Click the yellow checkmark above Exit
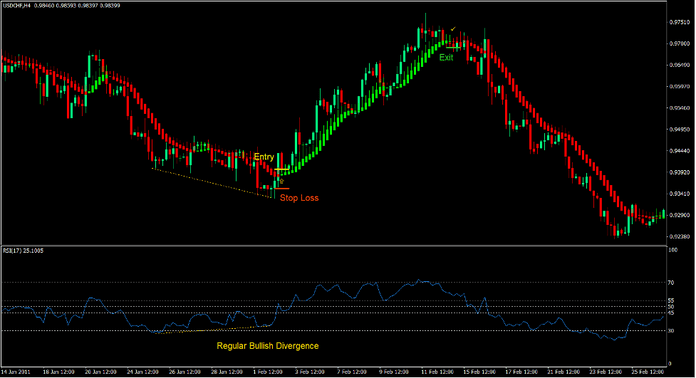Image resolution: width=696 pixels, height=378 pixels. coord(453,29)
